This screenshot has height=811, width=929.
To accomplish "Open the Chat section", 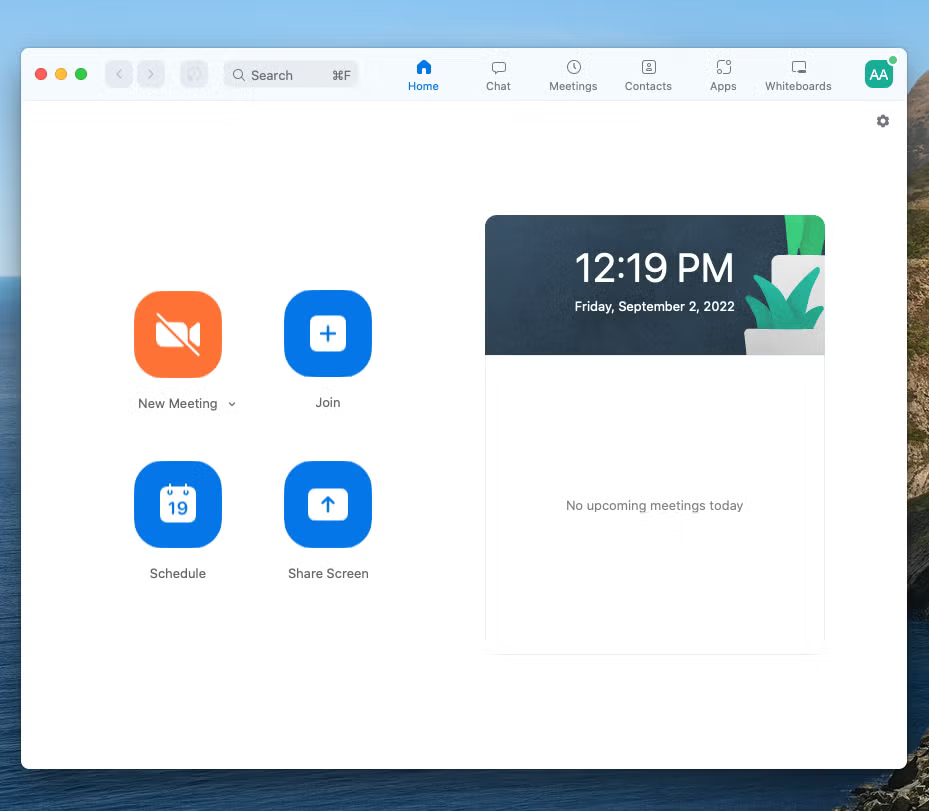I will click(x=498, y=75).
